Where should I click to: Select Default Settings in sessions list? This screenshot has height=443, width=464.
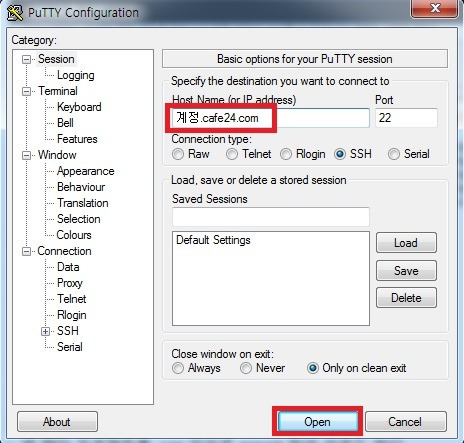click(x=213, y=240)
